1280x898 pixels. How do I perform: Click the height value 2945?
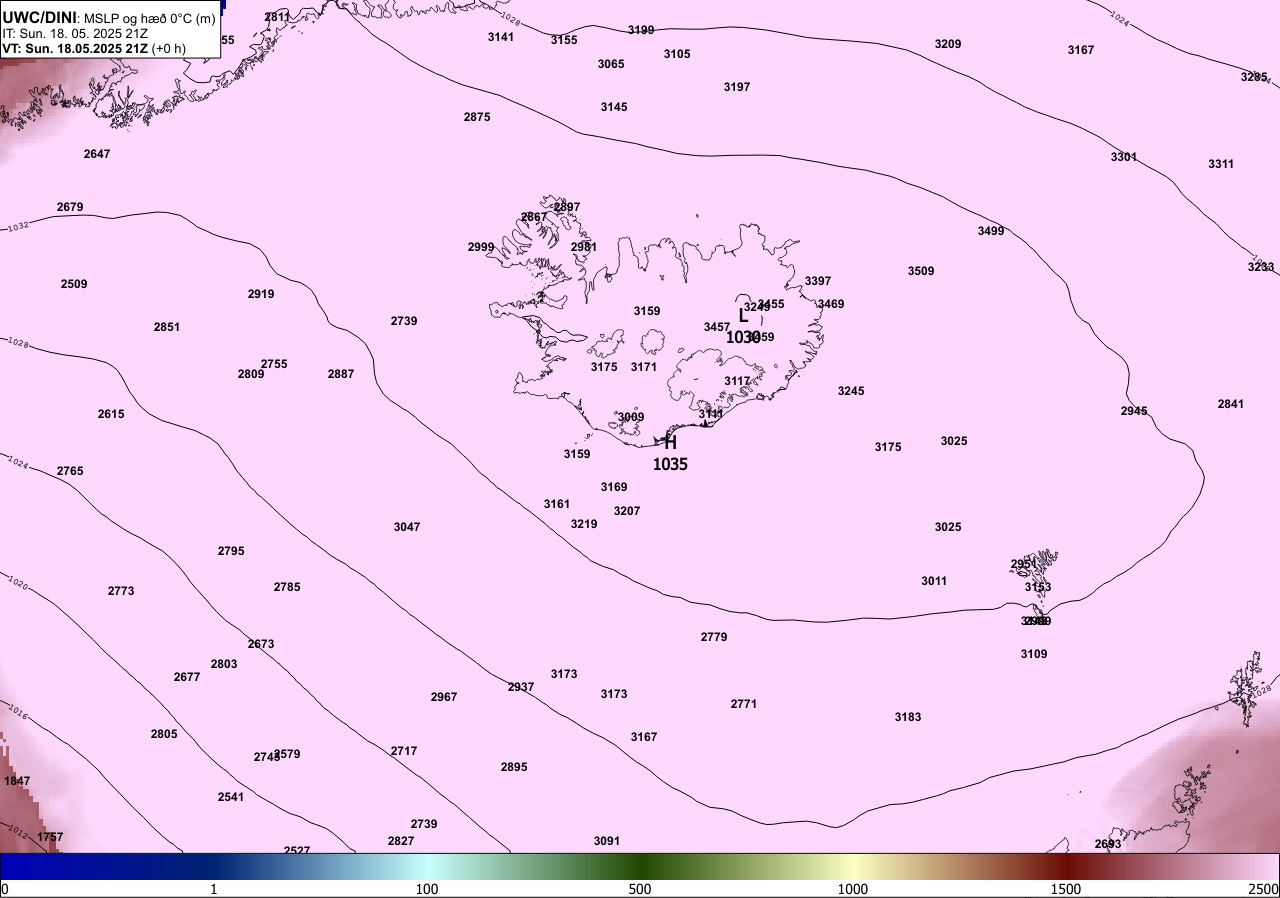[x=1134, y=411]
